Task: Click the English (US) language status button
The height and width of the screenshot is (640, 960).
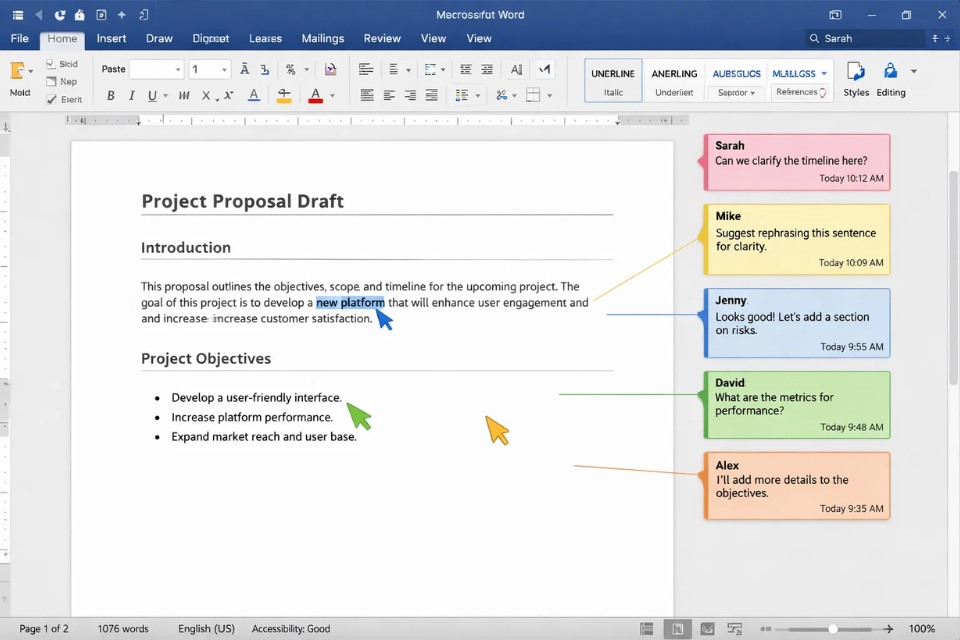Action: coord(205,628)
